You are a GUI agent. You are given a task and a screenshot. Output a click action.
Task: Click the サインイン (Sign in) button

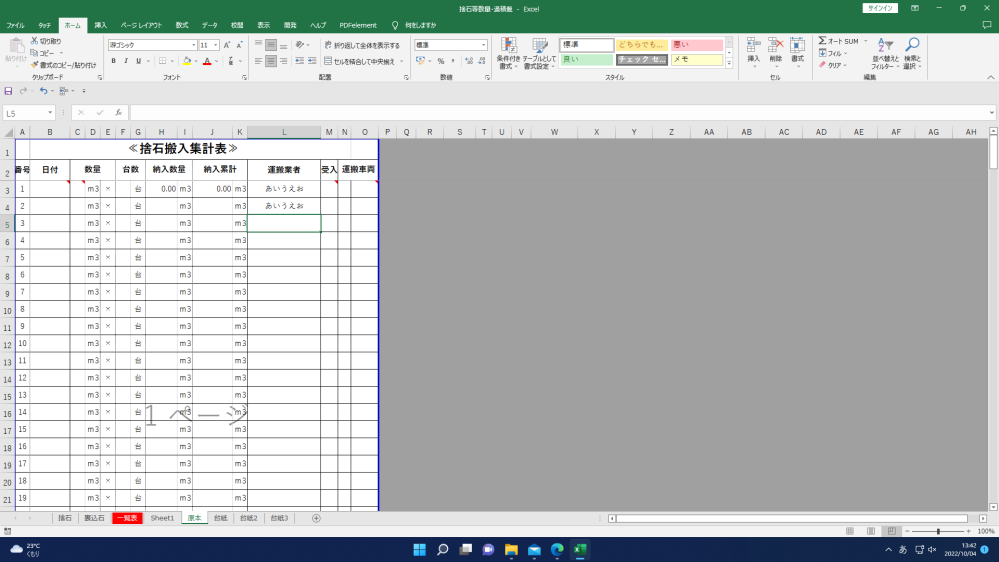[x=880, y=8]
